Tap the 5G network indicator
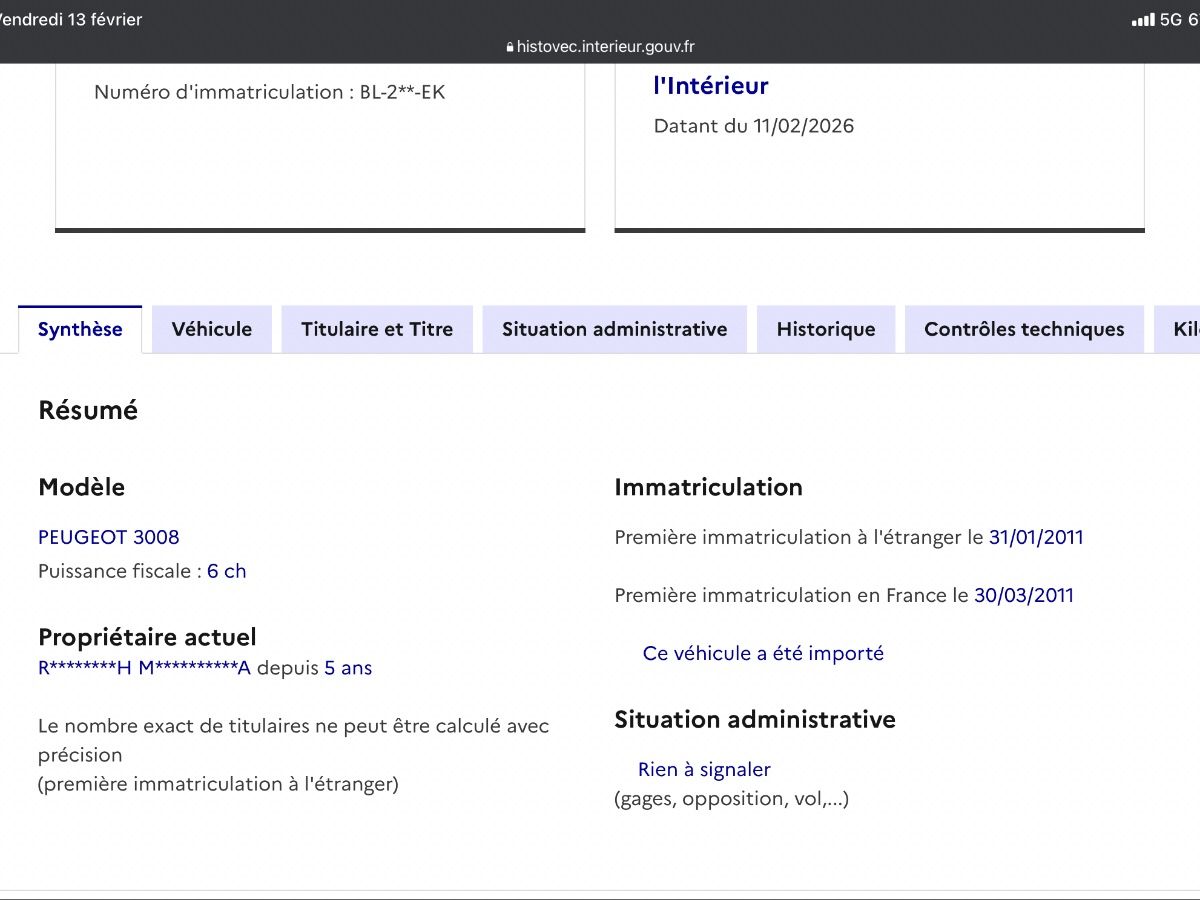1200x900 pixels. (1170, 20)
